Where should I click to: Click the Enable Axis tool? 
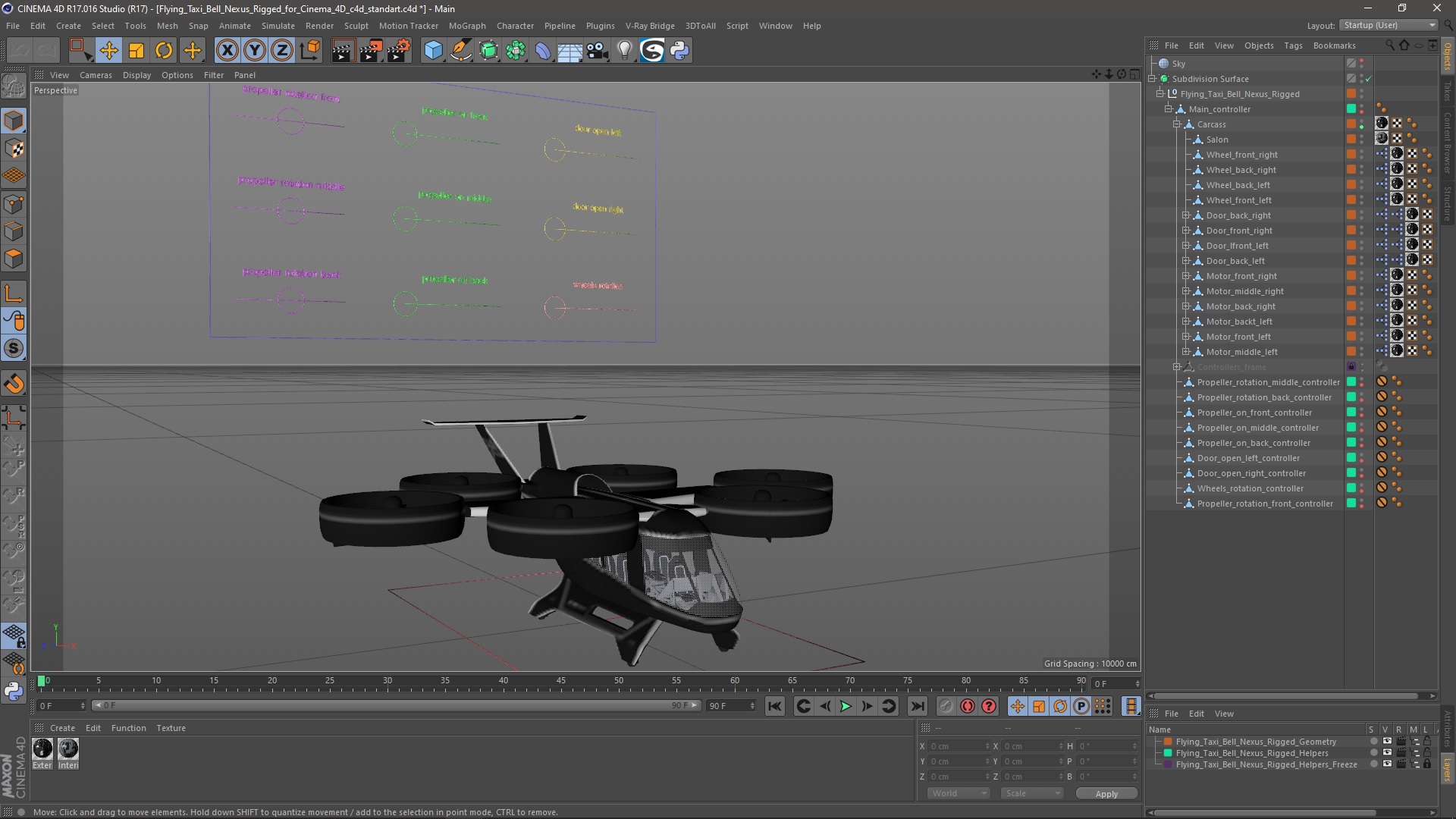coord(14,293)
